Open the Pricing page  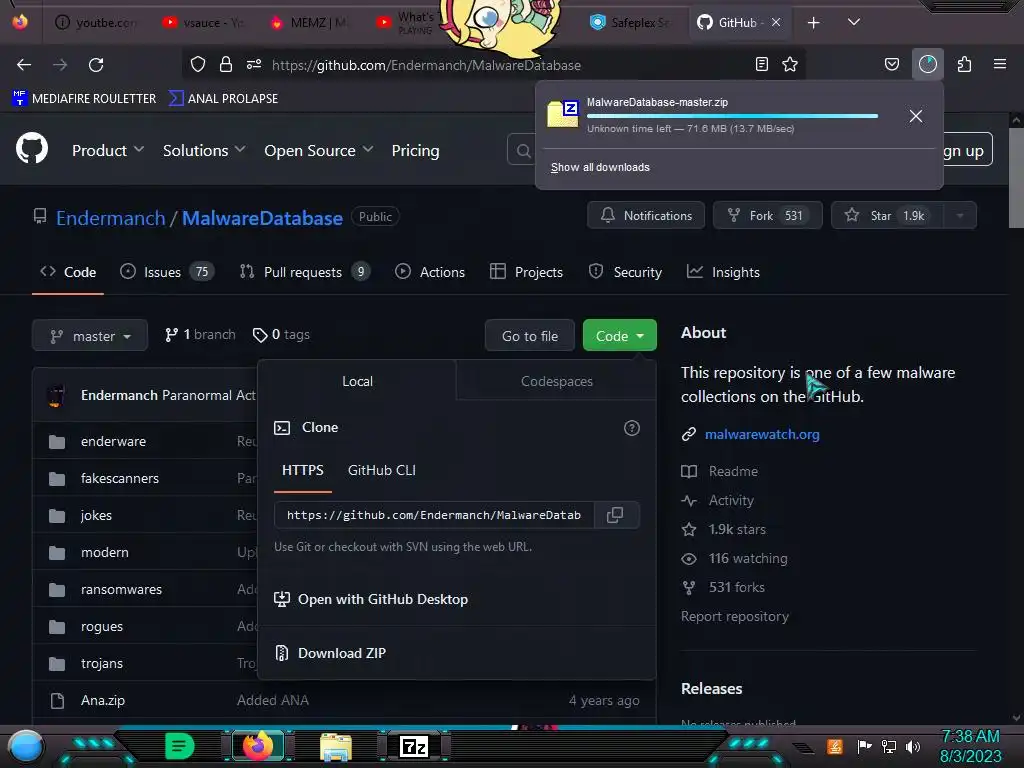(x=415, y=150)
